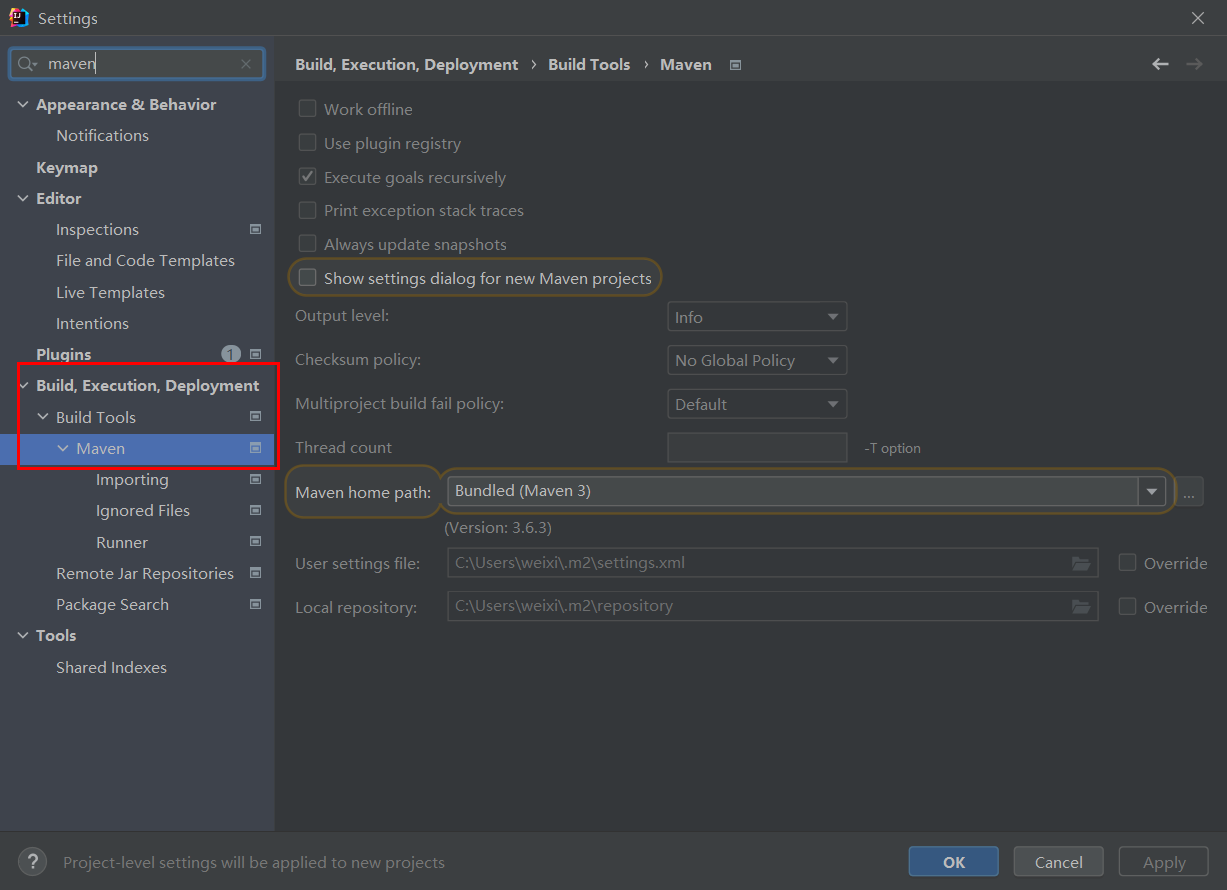The width and height of the screenshot is (1227, 890).
Task: Click the help question mark icon
Action: click(x=32, y=862)
